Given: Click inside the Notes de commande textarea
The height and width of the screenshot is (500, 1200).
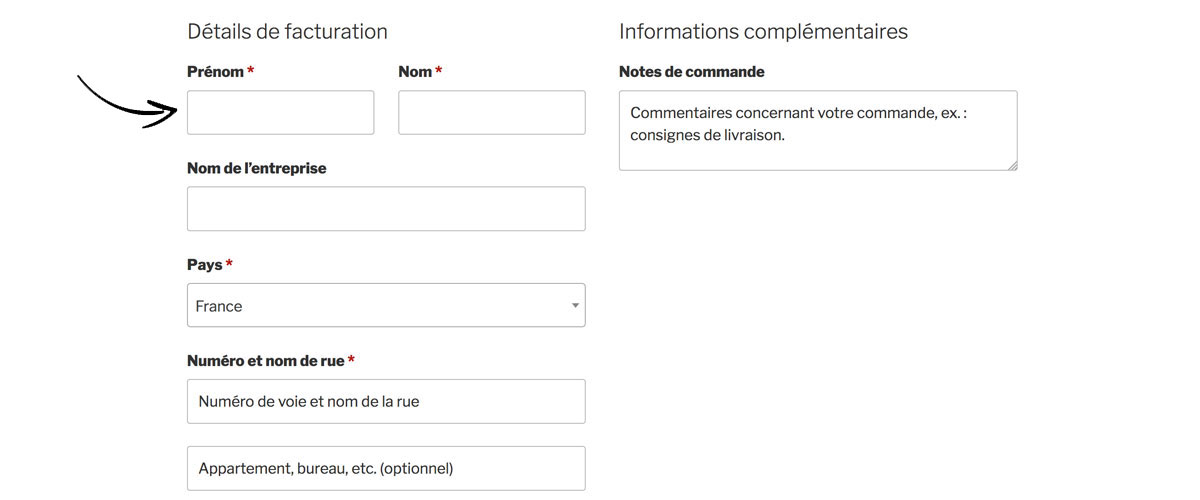Looking at the screenshot, I should tap(818, 130).
